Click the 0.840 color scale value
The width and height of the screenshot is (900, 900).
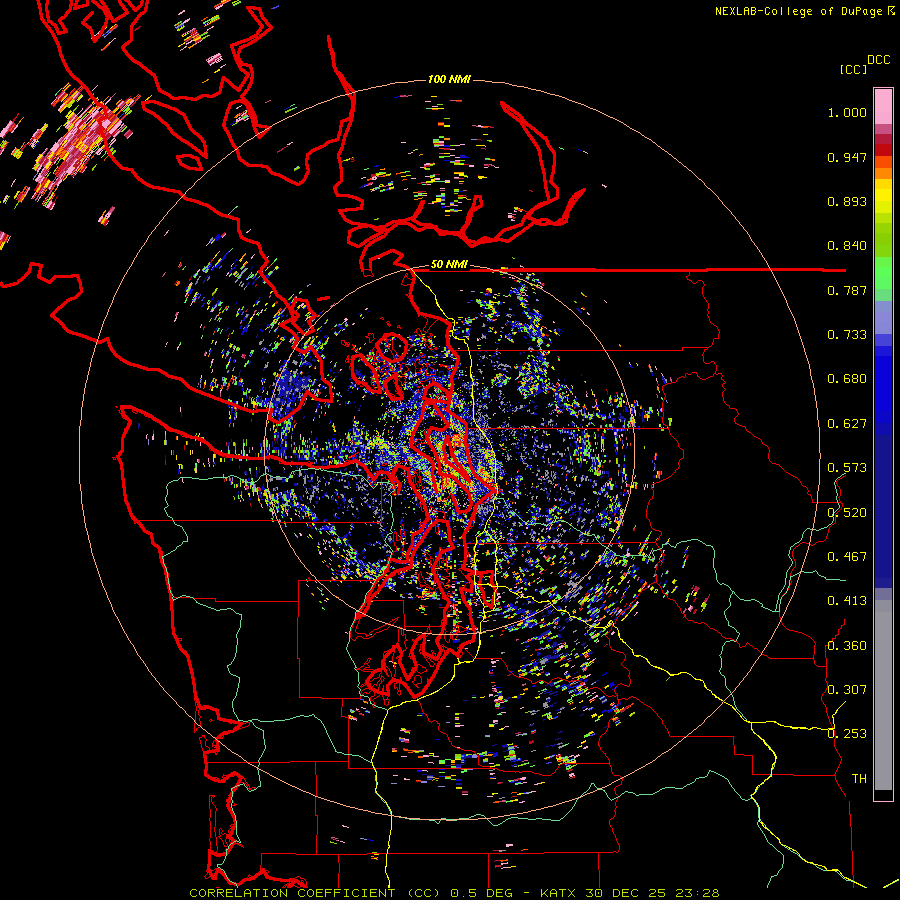[x=847, y=246]
